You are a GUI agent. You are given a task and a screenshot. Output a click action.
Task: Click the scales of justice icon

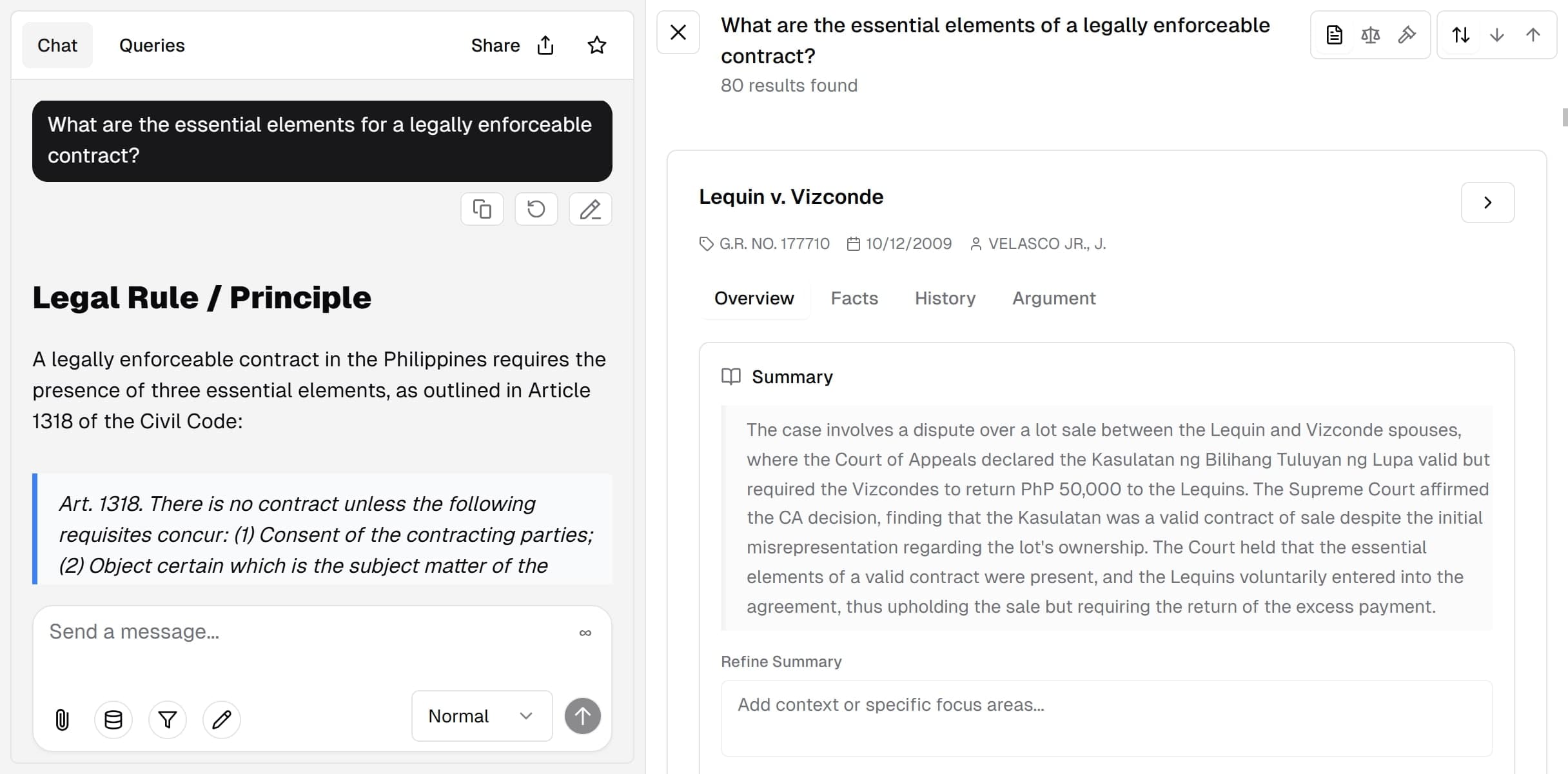coord(1370,35)
